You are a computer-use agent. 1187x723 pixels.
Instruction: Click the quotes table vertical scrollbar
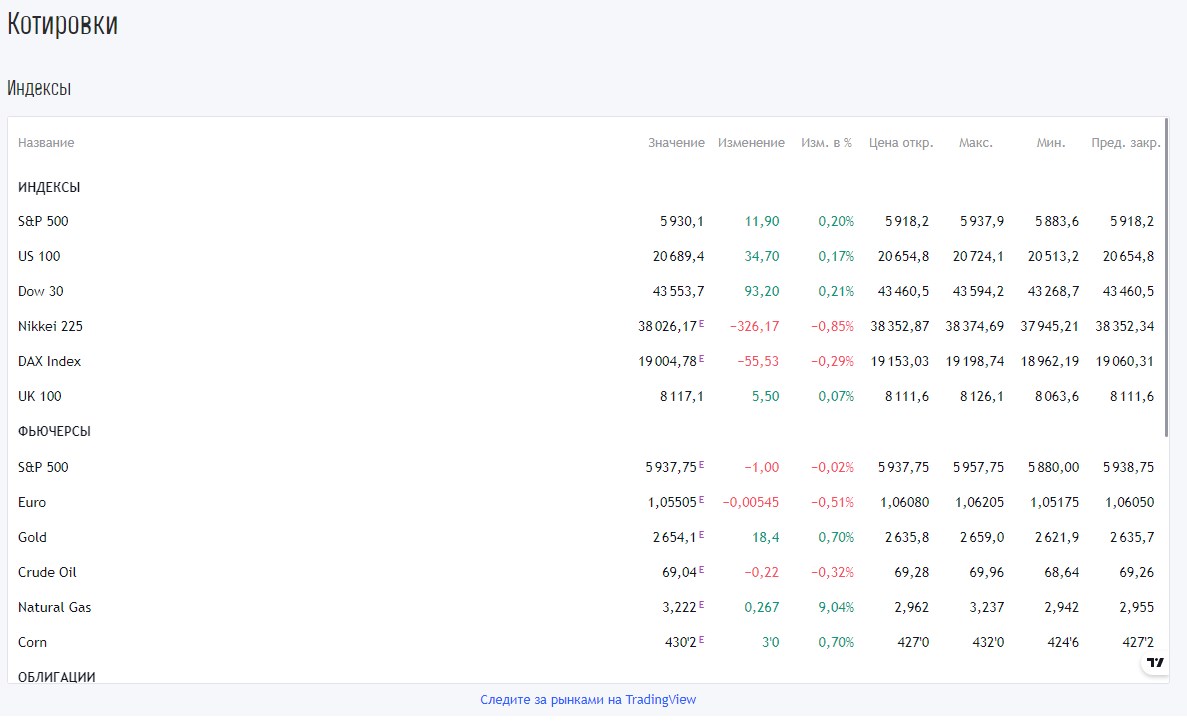(x=1166, y=280)
